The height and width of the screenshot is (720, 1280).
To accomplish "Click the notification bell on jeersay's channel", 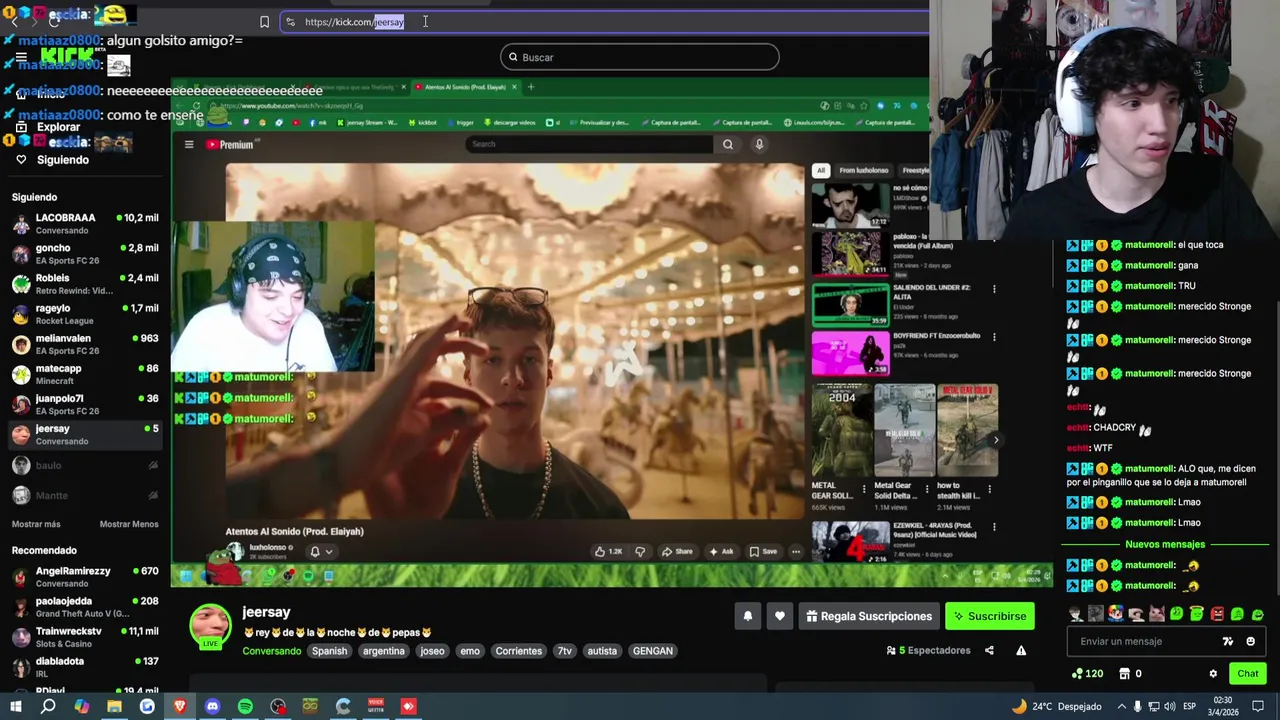I will pyautogui.click(x=747, y=616).
